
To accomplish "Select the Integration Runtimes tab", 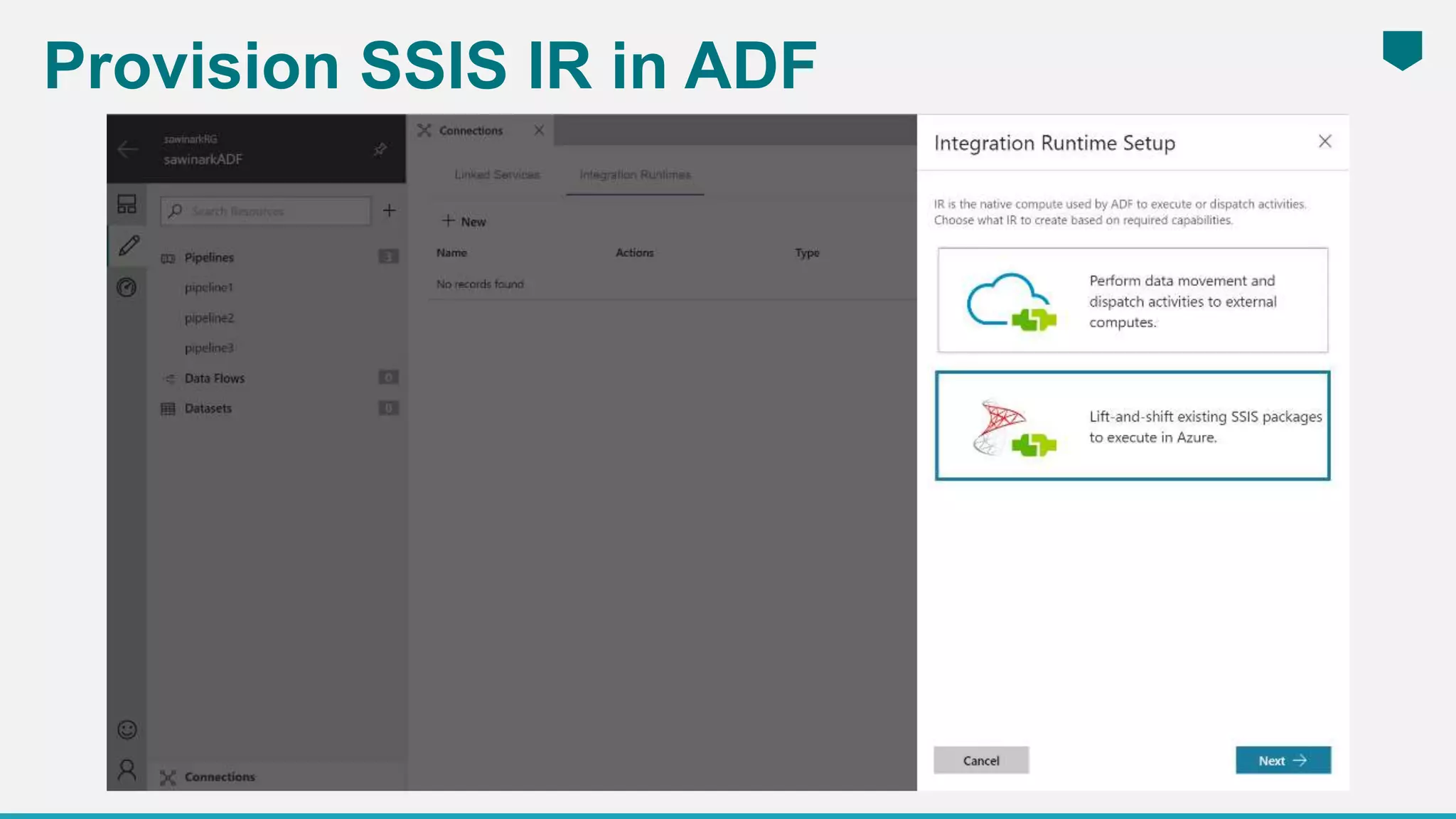I will 635,175.
